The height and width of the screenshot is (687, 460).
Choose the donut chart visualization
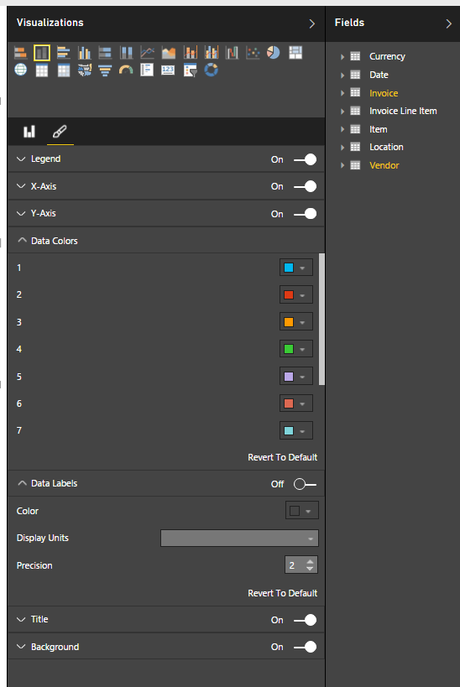pyautogui.click(x=211, y=70)
